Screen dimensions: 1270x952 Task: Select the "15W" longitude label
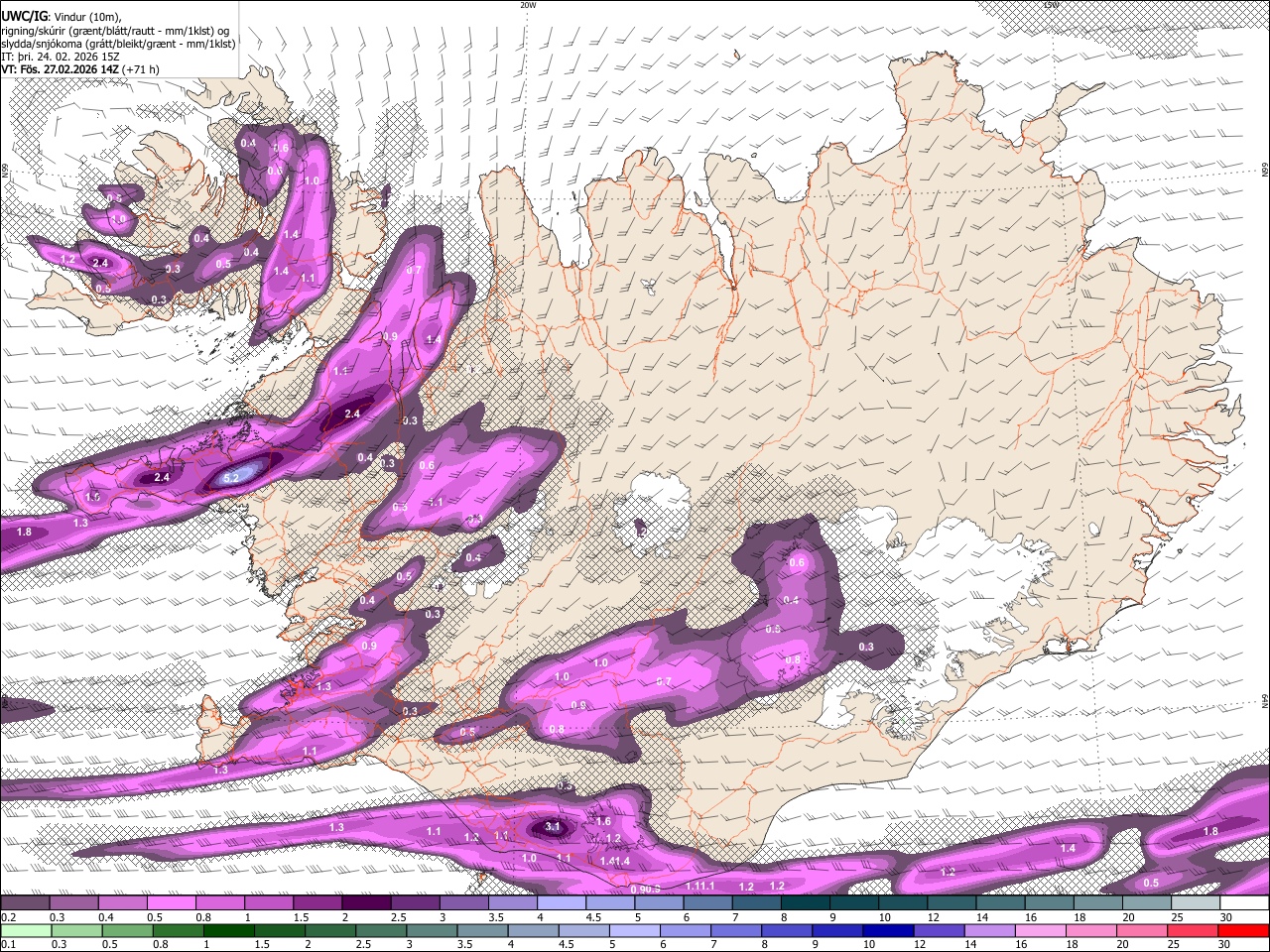point(1051,5)
